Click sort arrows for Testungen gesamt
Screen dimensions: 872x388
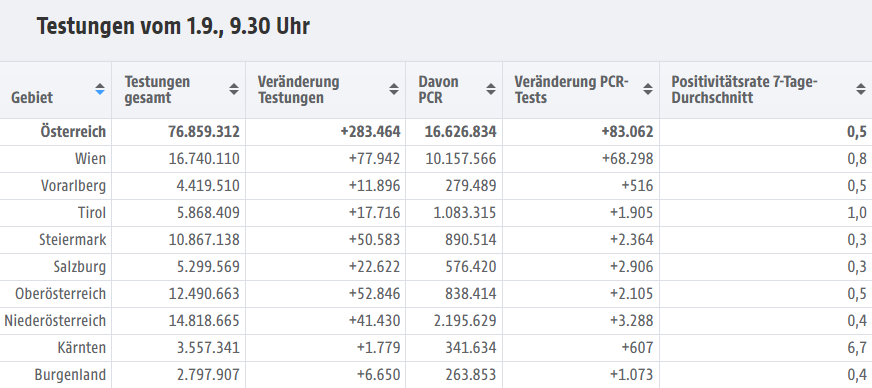234,89
